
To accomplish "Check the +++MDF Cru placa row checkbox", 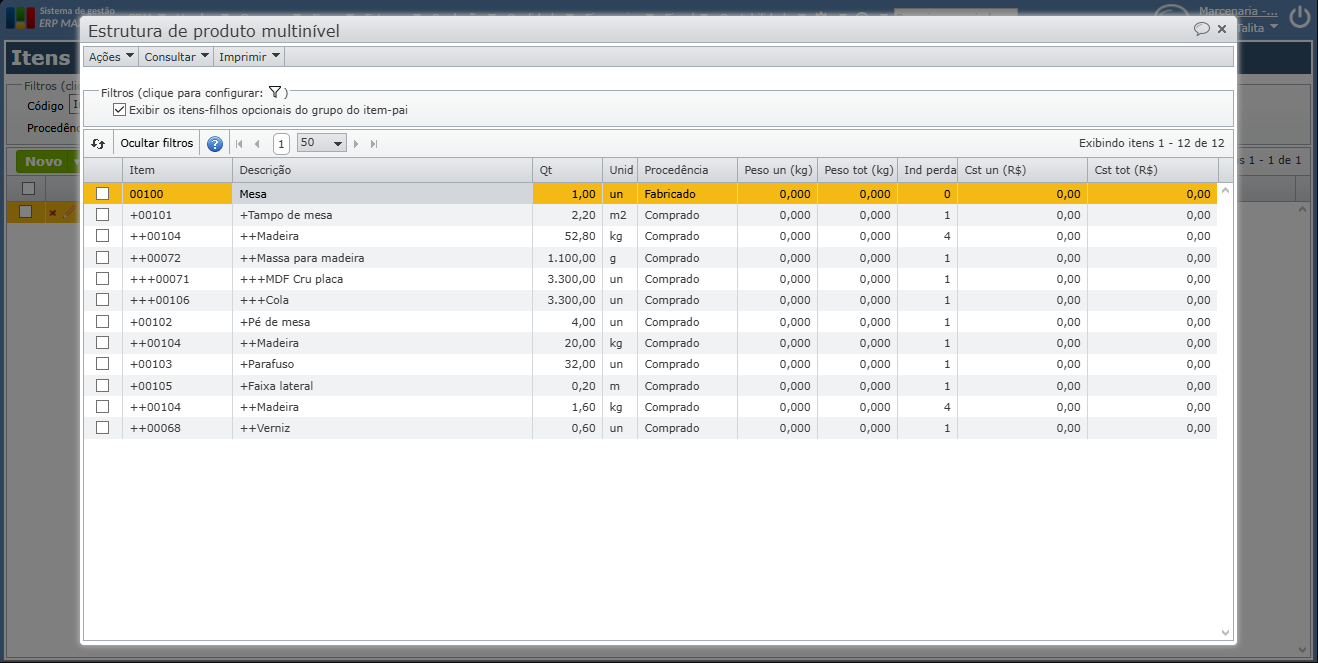I will click(102, 279).
